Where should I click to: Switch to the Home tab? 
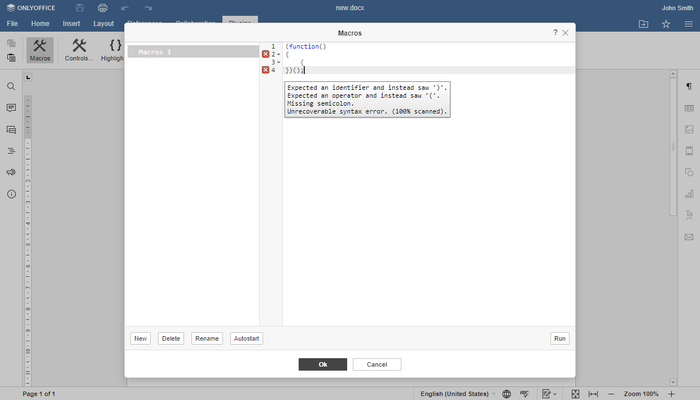pos(40,24)
